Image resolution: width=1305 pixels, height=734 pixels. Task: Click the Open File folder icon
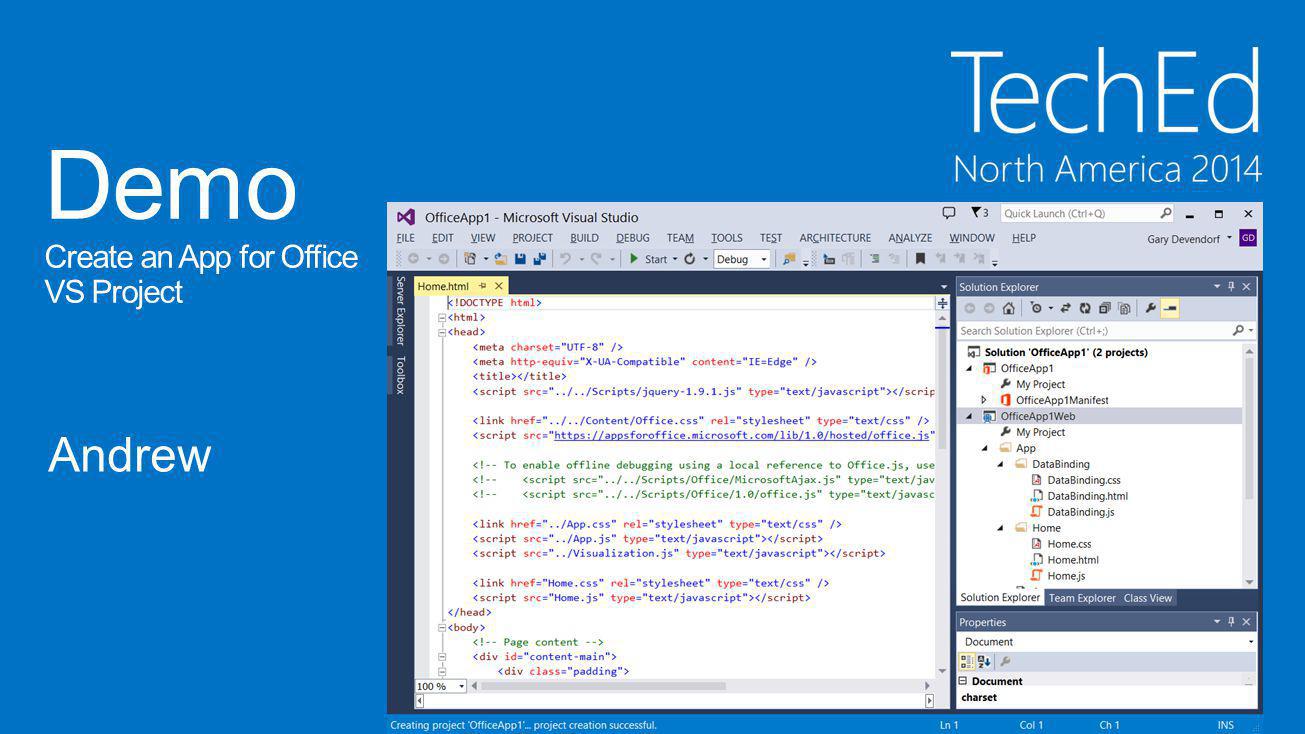(500, 259)
